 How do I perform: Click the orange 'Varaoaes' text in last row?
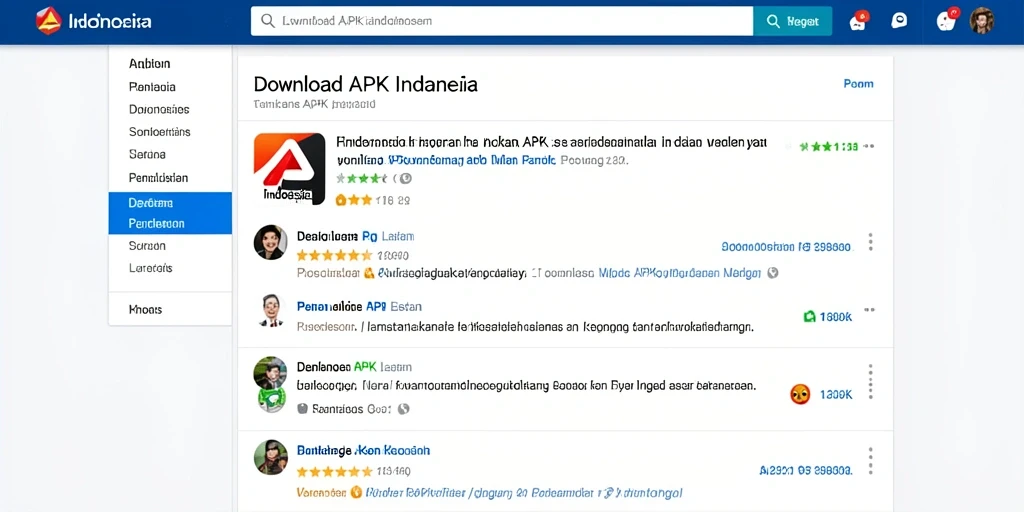pos(321,492)
